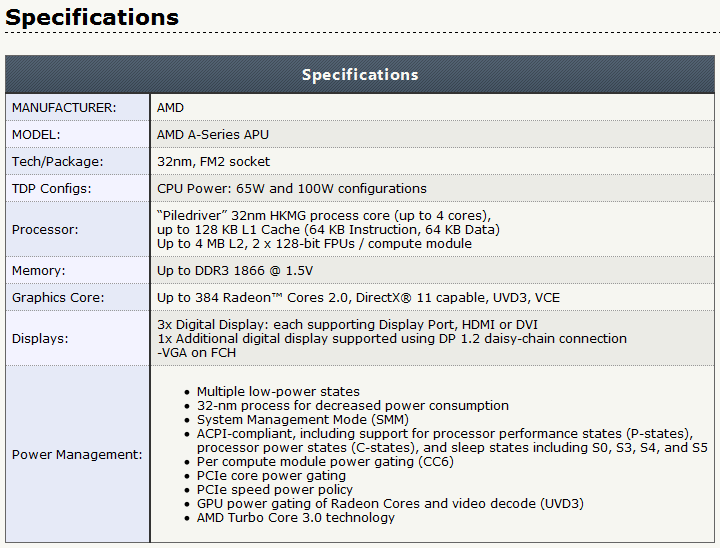This screenshot has width=720, height=548.
Task: Select the CPU Power 65W and 100W text
Action: (292, 189)
